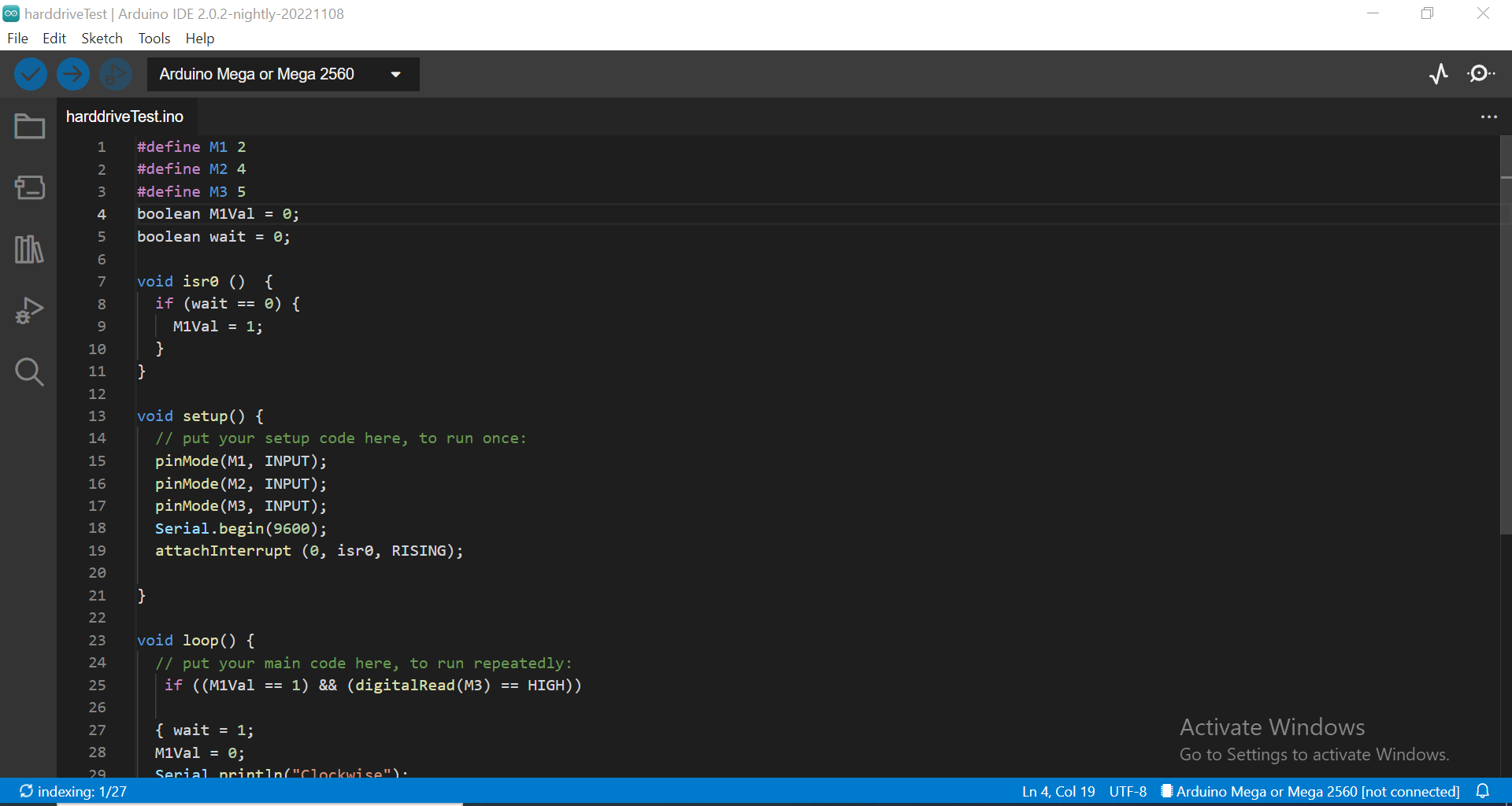1512x806 pixels.
Task: Click the 'pinMode(M2, INPUT);' line
Action: (x=241, y=483)
